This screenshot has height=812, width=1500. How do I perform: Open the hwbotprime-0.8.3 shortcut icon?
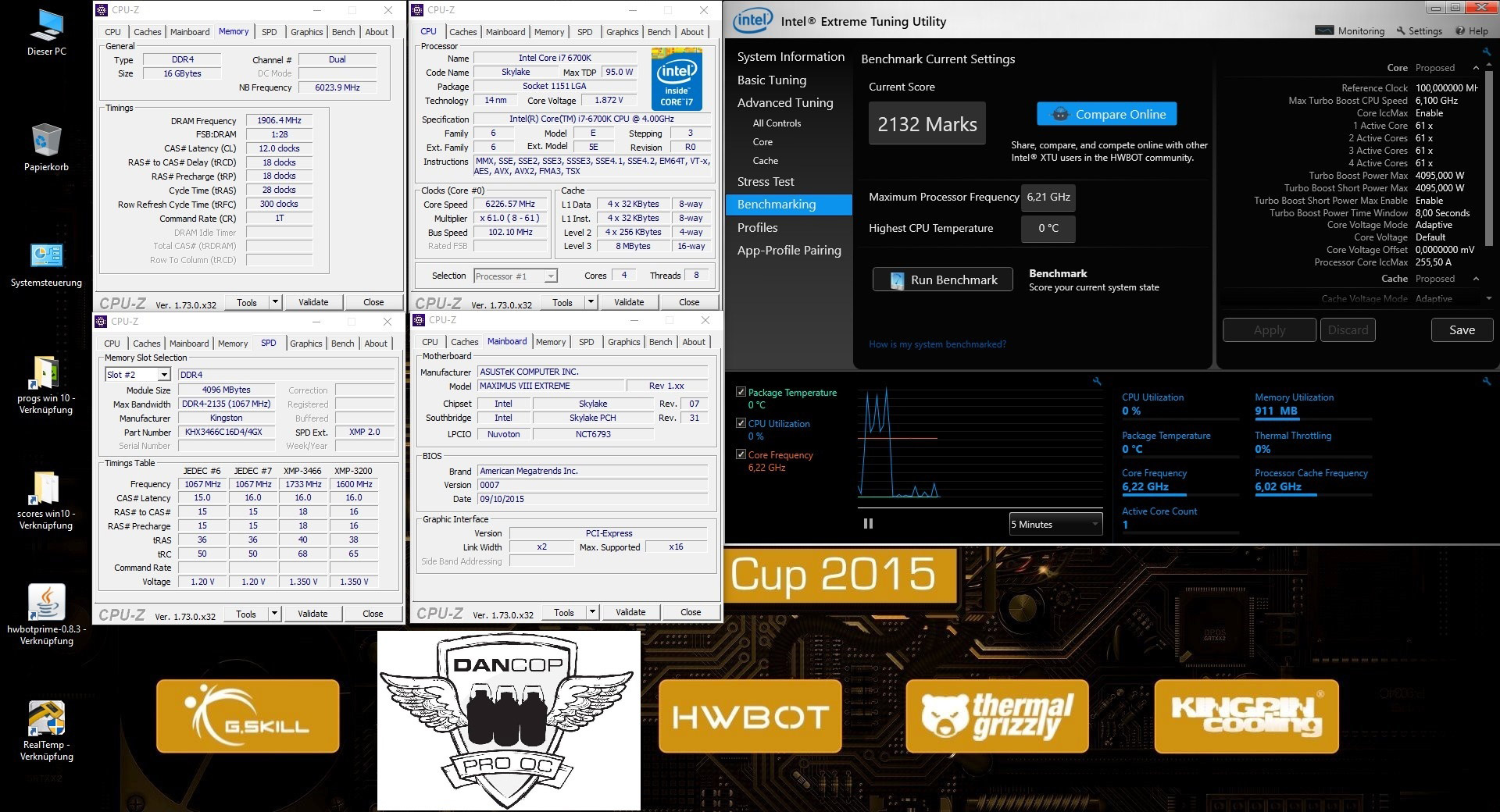point(46,604)
